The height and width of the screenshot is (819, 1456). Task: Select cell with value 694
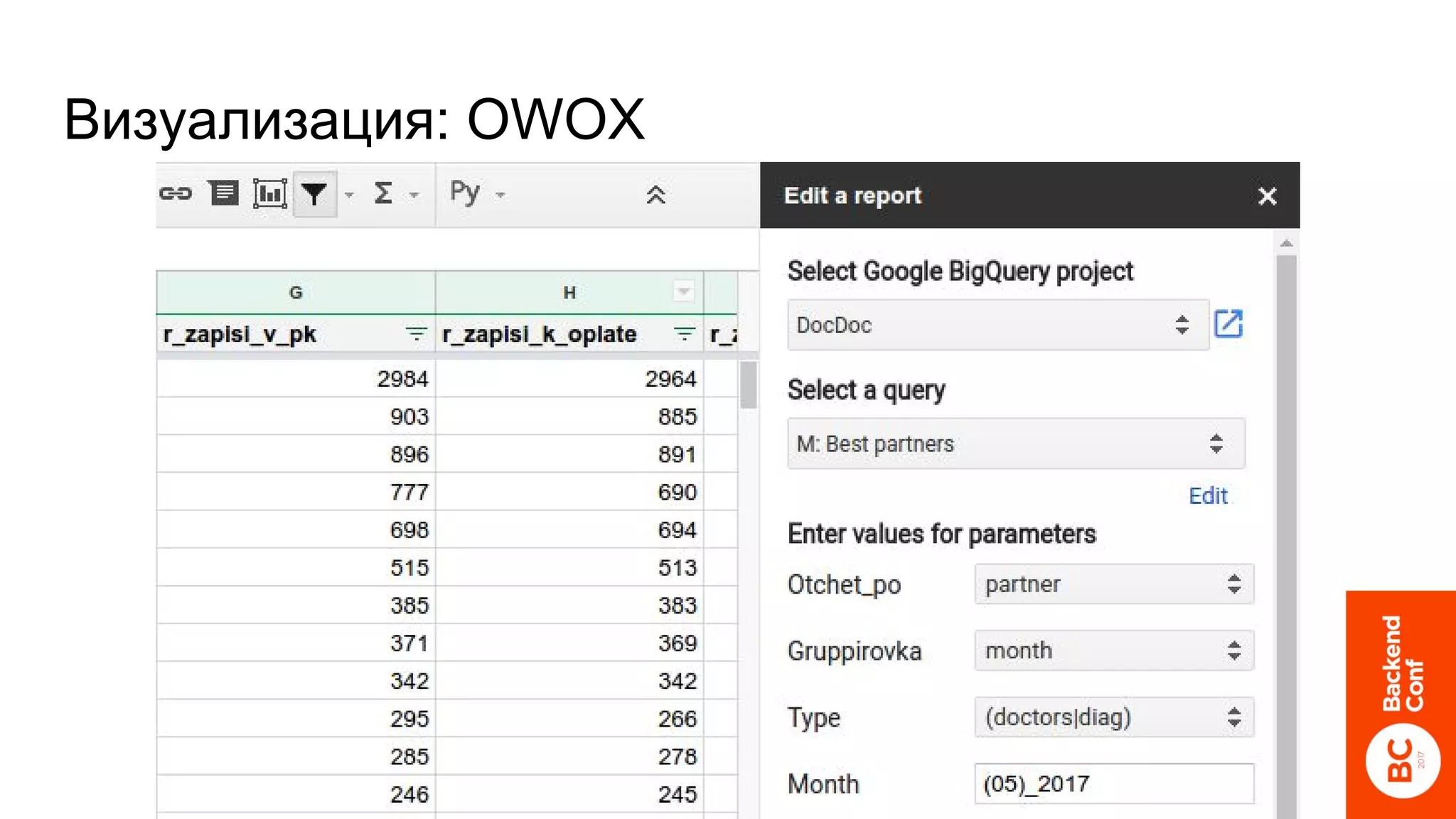tap(569, 529)
